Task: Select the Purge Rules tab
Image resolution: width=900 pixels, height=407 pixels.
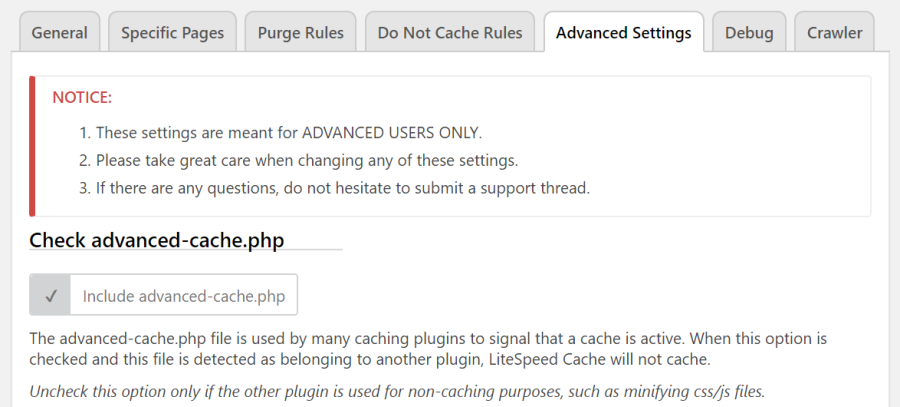Action: click(x=301, y=32)
